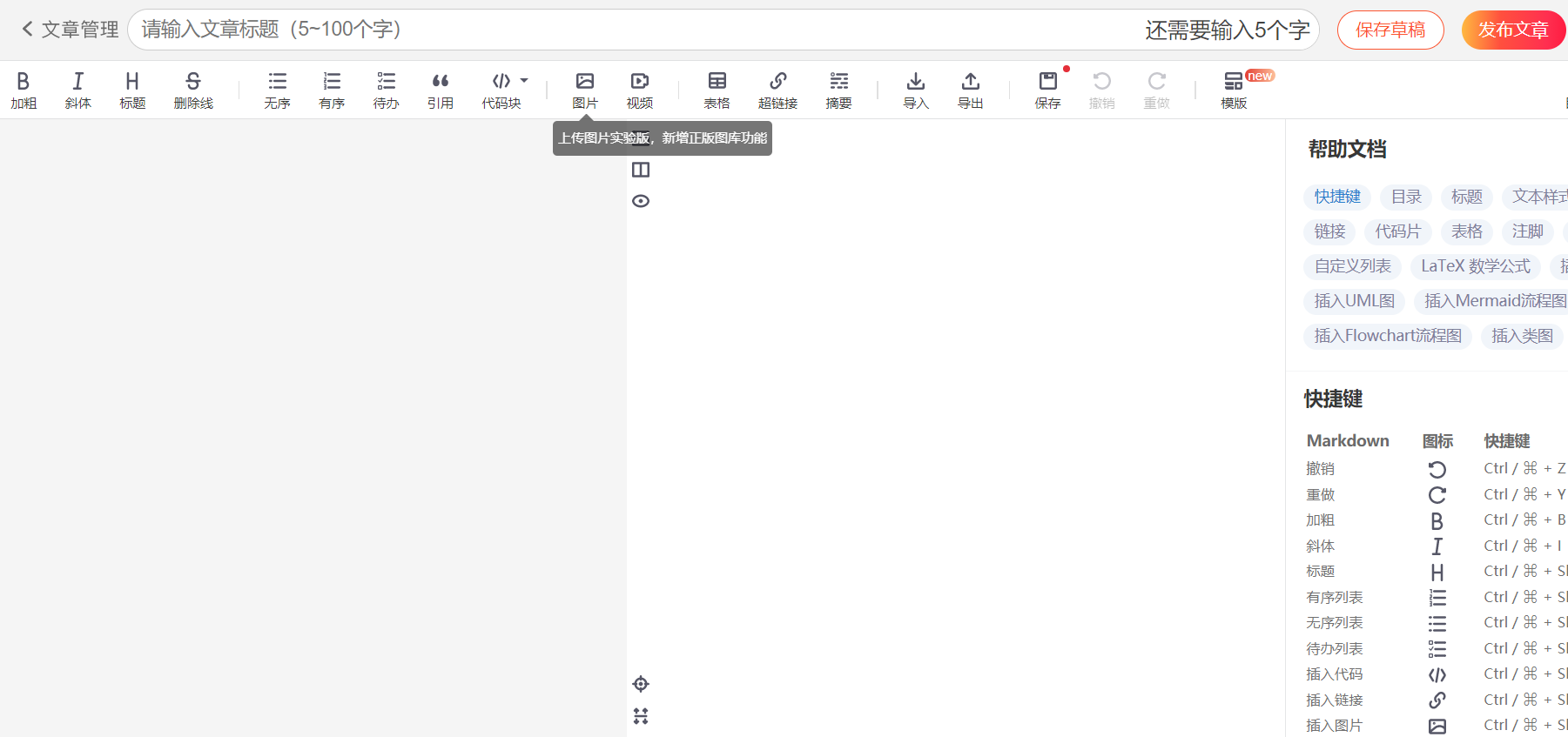Click the 帮助文档 heading
Image resolution: width=1568 pixels, height=737 pixels.
click(1347, 149)
